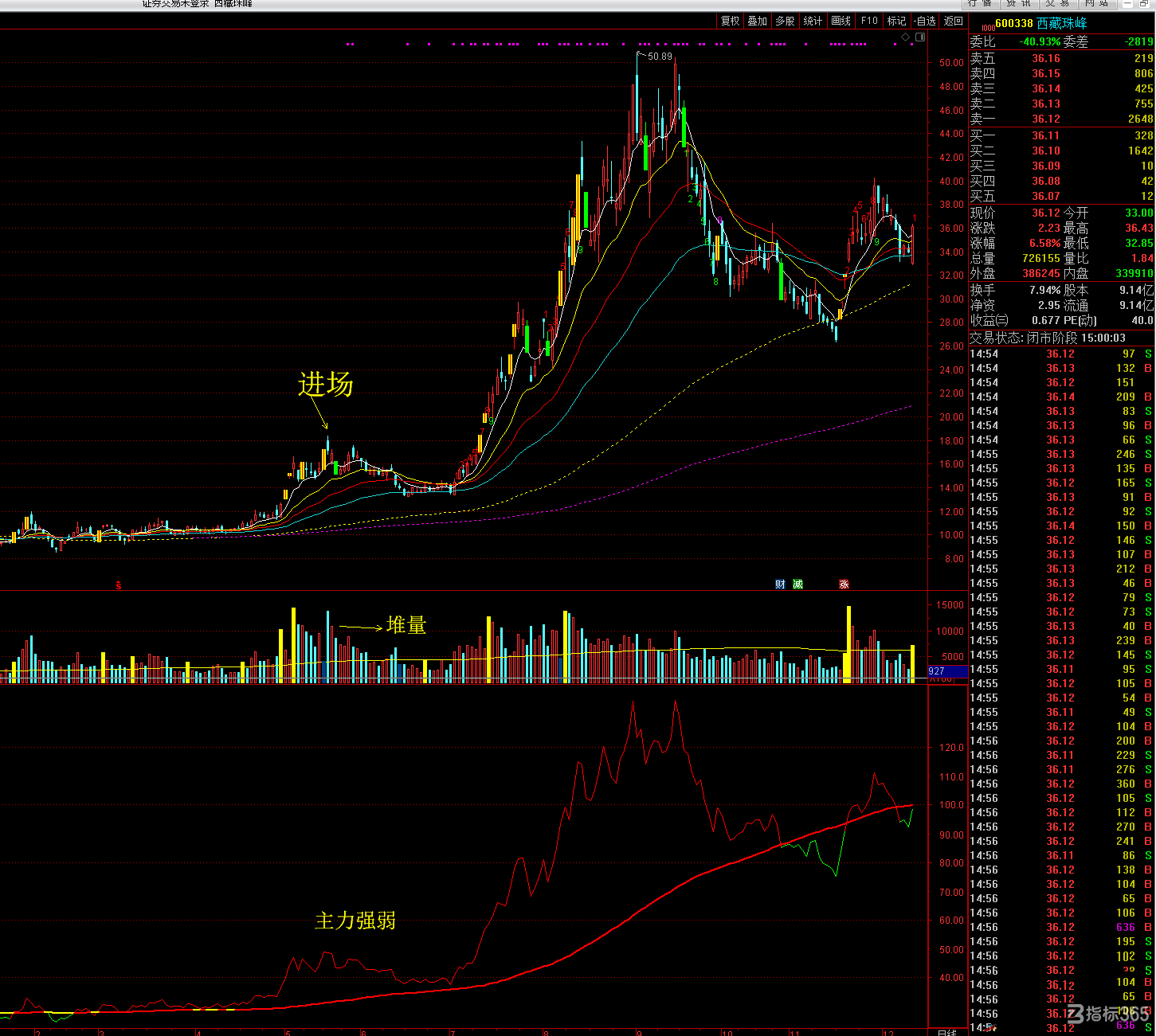Screen dimensions: 1156x1036
Task: Open the 网站 website tab
Action: point(1097,3)
